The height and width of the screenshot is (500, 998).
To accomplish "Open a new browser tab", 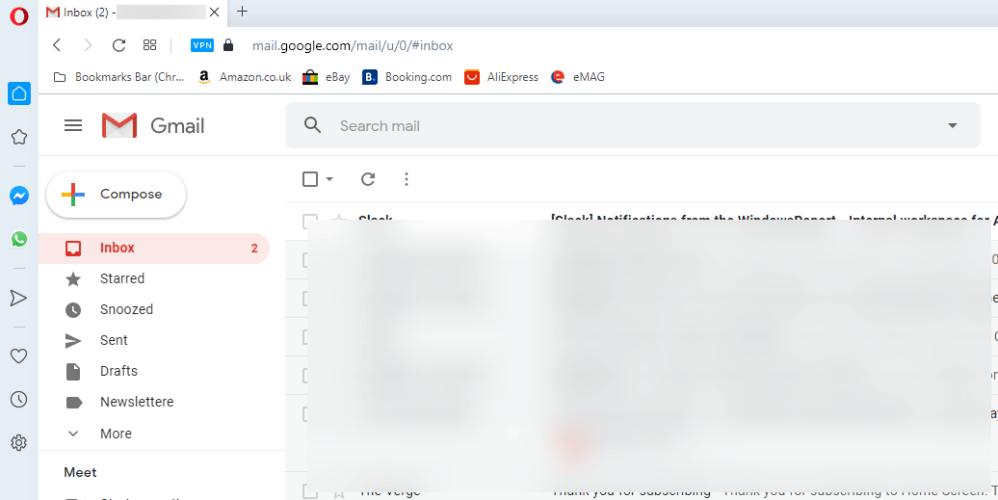I will pos(242,11).
